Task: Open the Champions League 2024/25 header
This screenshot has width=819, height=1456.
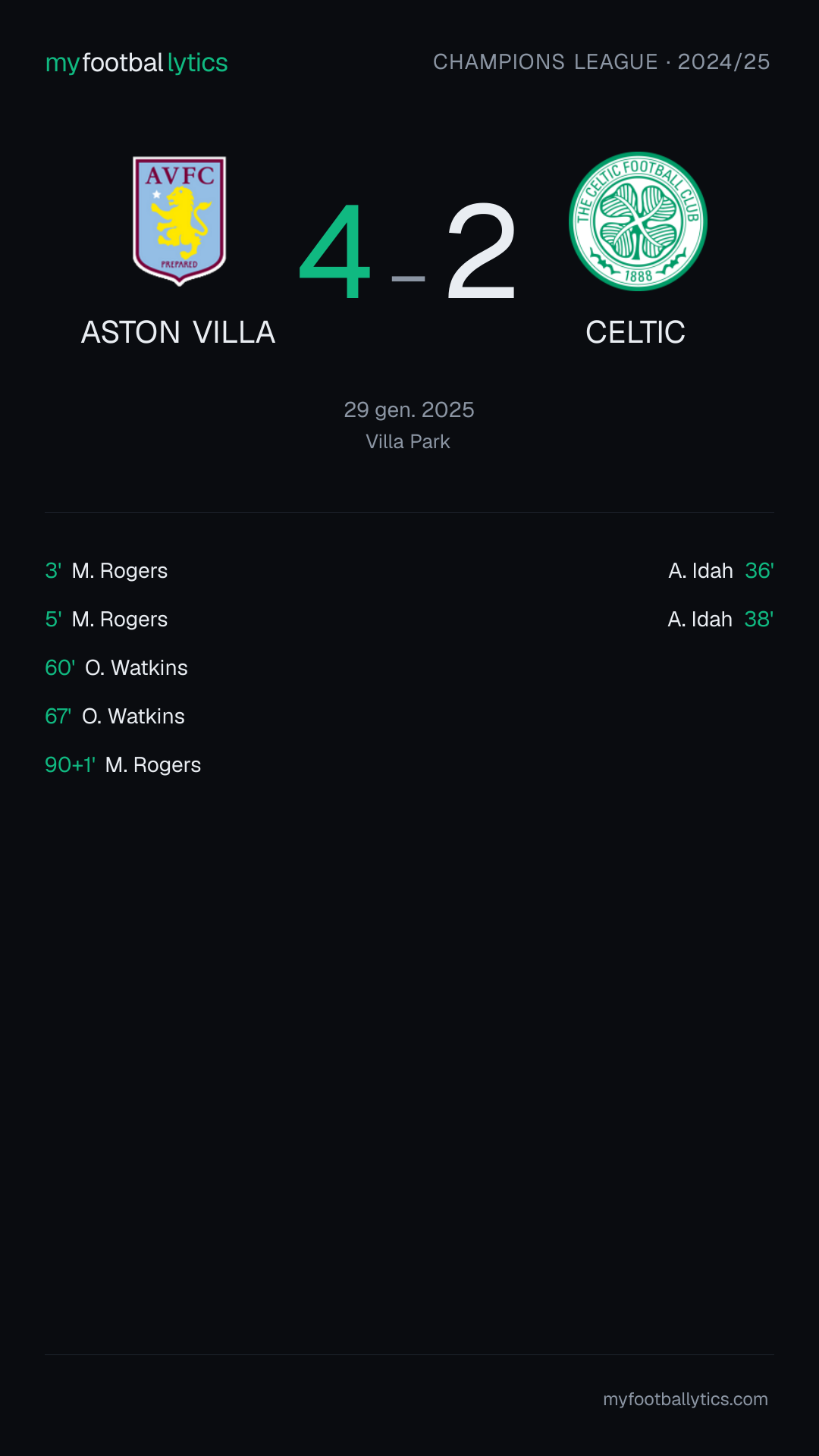Action: click(601, 61)
